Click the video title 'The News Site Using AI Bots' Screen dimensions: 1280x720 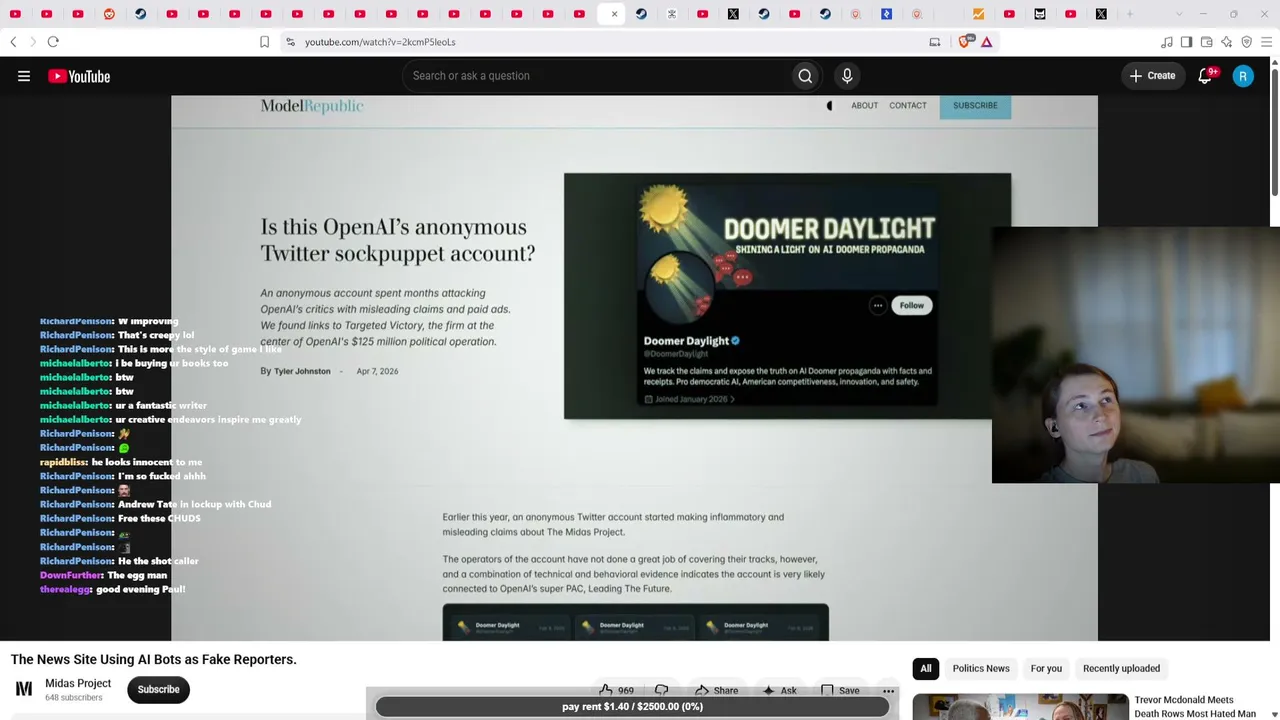pyautogui.click(x=154, y=659)
